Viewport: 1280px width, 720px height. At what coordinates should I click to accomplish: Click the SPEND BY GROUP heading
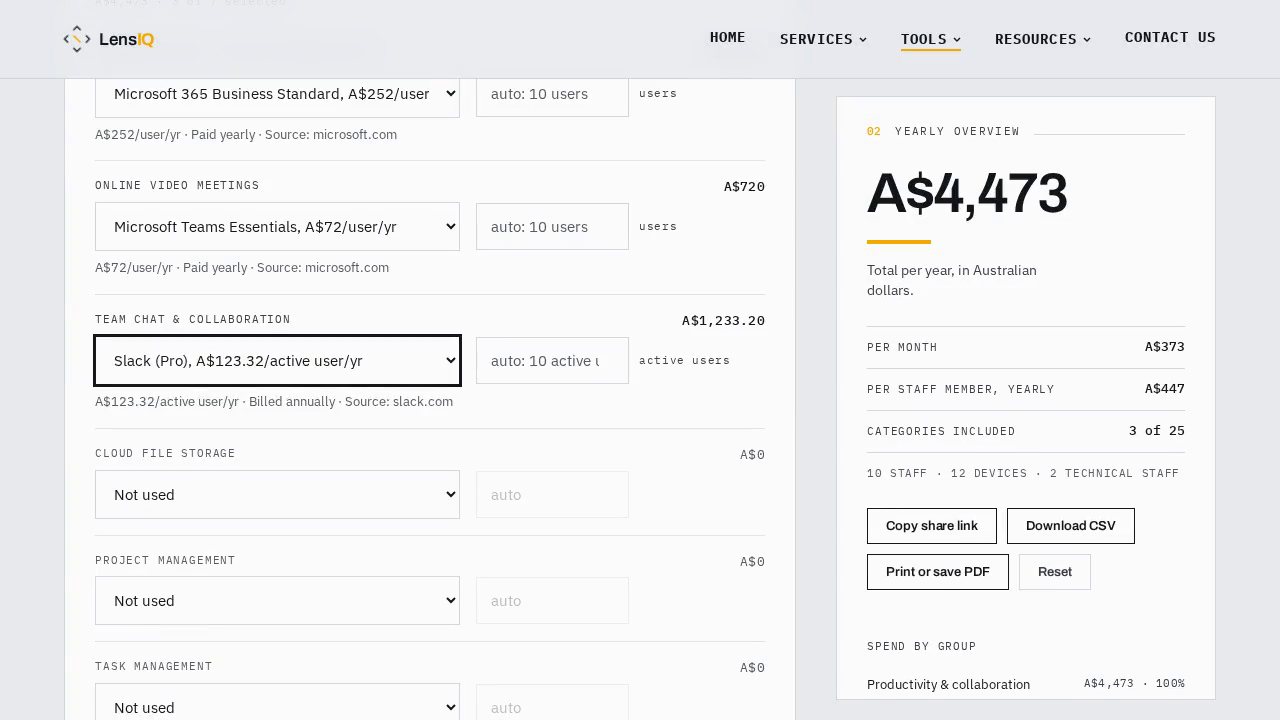pos(921,646)
